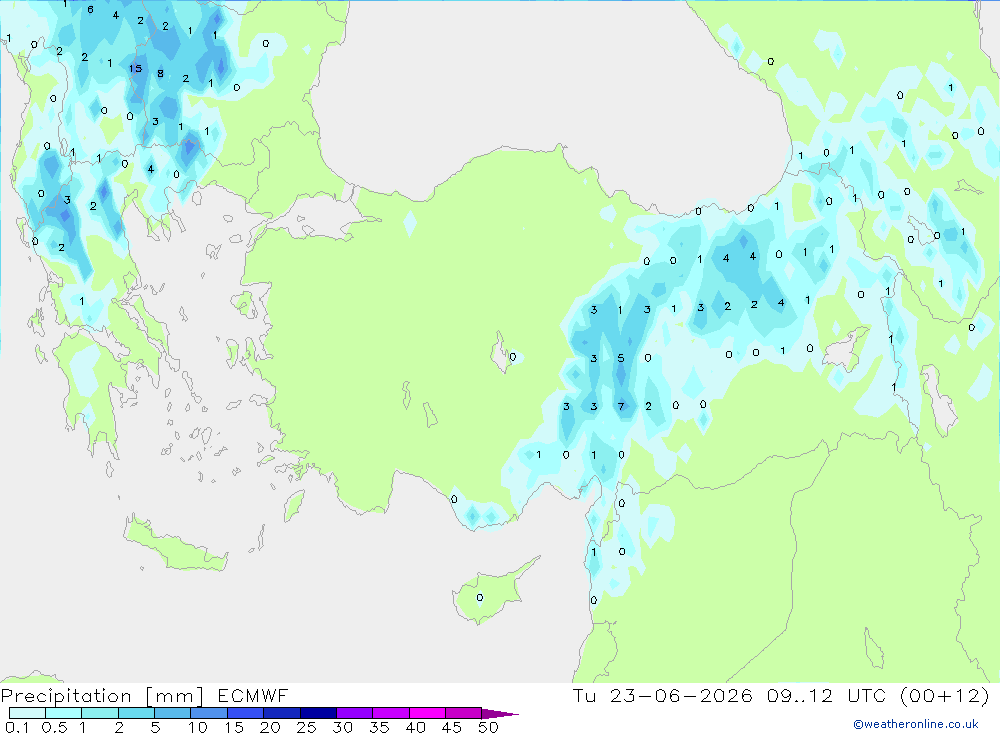Click the '50' legend scale label
This screenshot has height=733, width=1000.
[x=489, y=727]
